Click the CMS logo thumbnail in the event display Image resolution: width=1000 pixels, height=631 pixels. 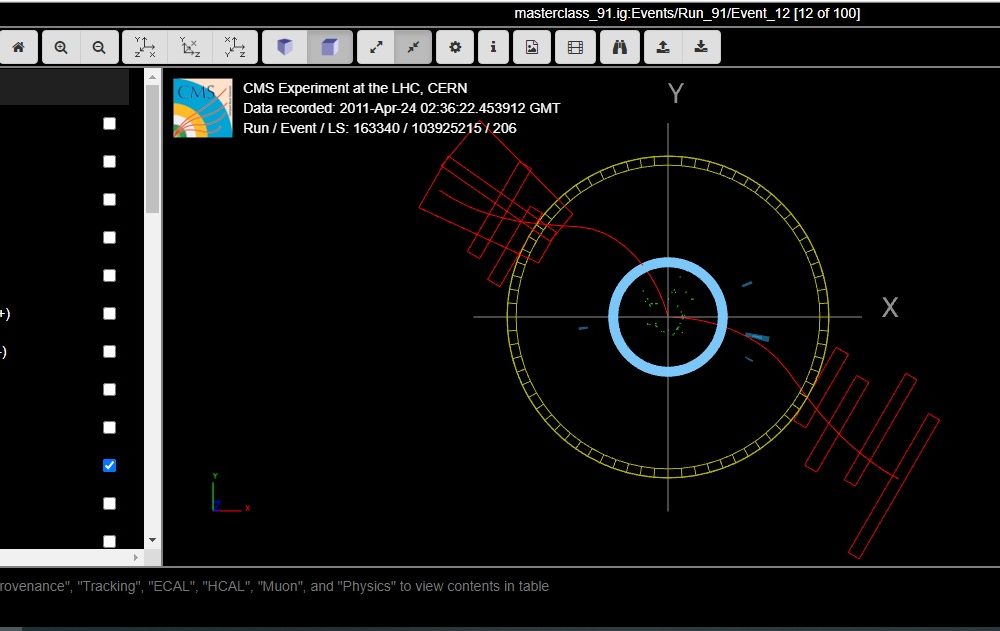(x=203, y=108)
